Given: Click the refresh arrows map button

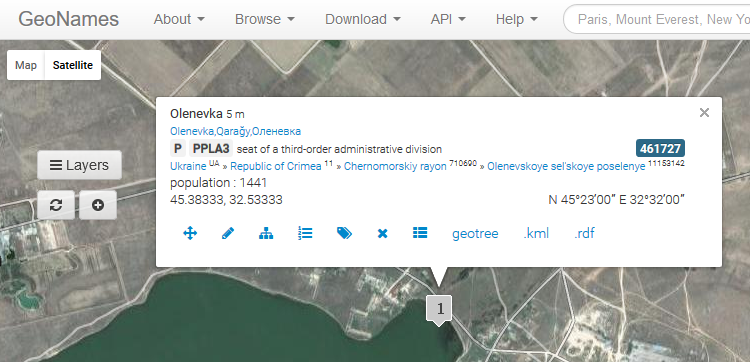Looking at the screenshot, I should 56,205.
